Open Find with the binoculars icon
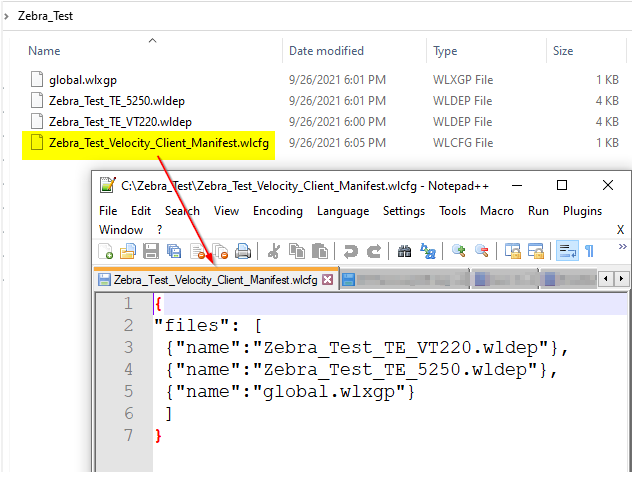Image resolution: width=632 pixels, height=478 pixels. click(404, 251)
